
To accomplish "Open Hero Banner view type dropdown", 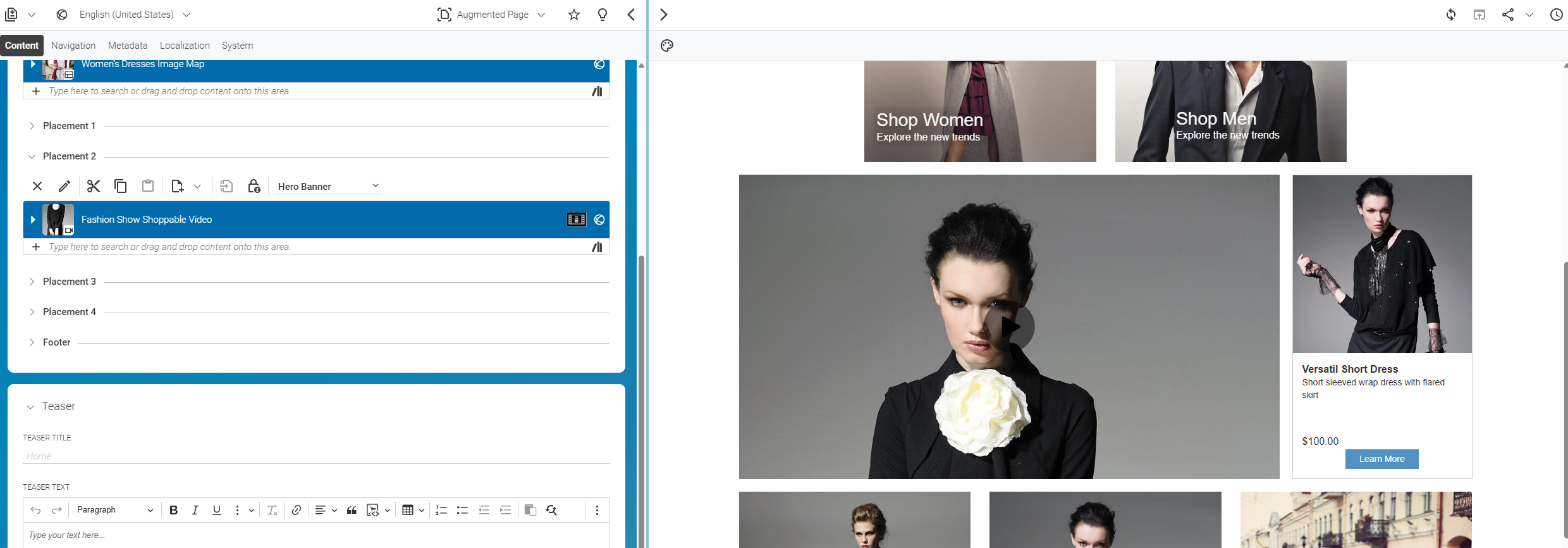I will [328, 186].
